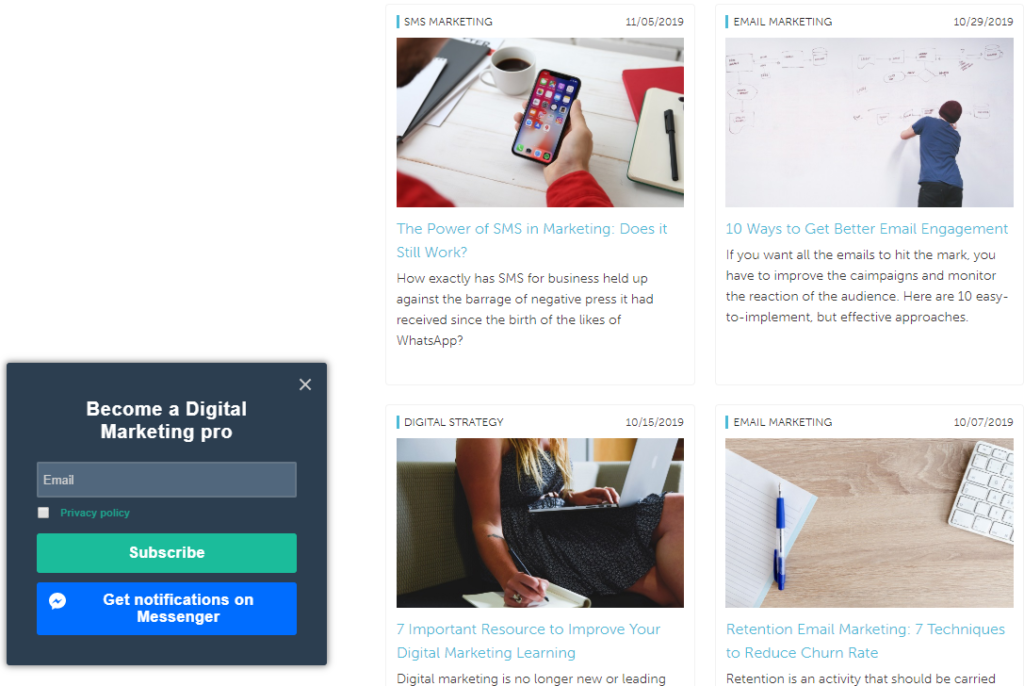Select EMAIL MARKETING category dated 10/29/2019
The width and height of the screenshot is (1024, 686).
[782, 22]
